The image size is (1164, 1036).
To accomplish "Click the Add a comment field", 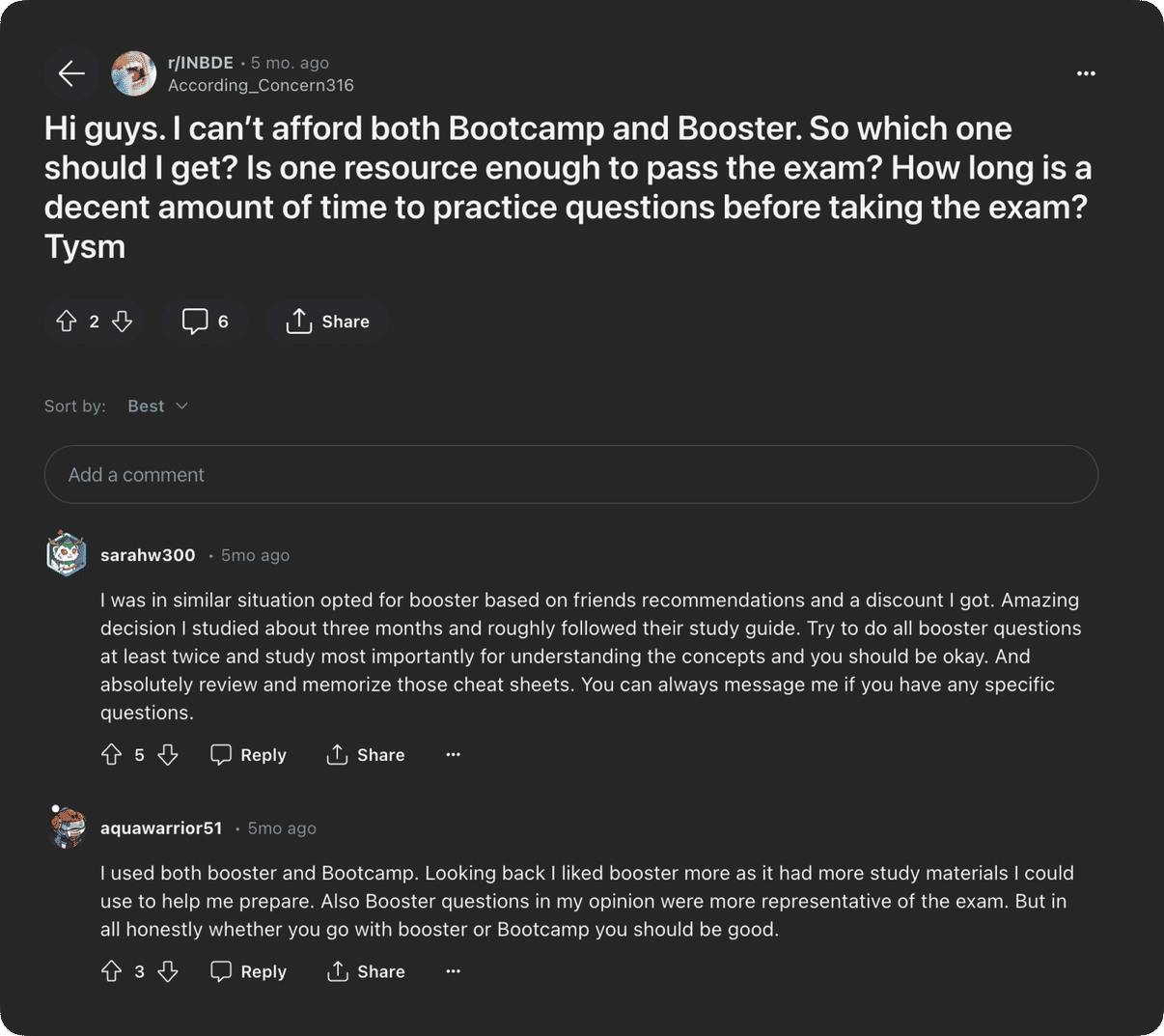I will click(570, 475).
